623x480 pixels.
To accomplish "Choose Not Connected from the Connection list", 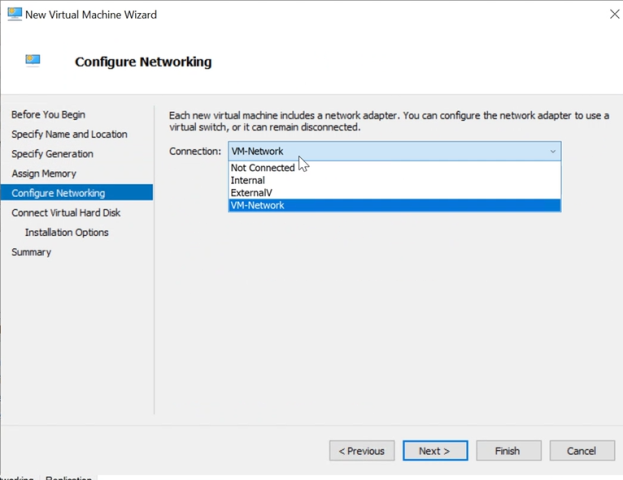I will tap(263, 168).
